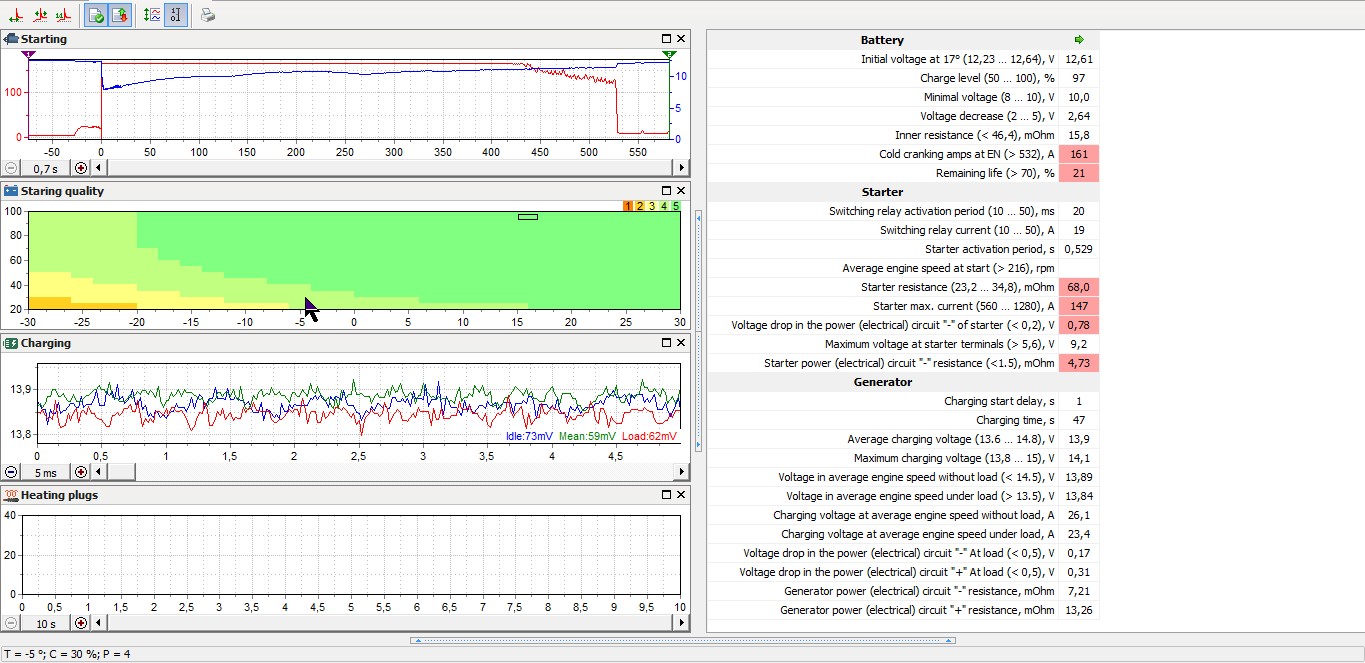
Task: Select purple marker 1 on Starting chart
Action: point(28,54)
